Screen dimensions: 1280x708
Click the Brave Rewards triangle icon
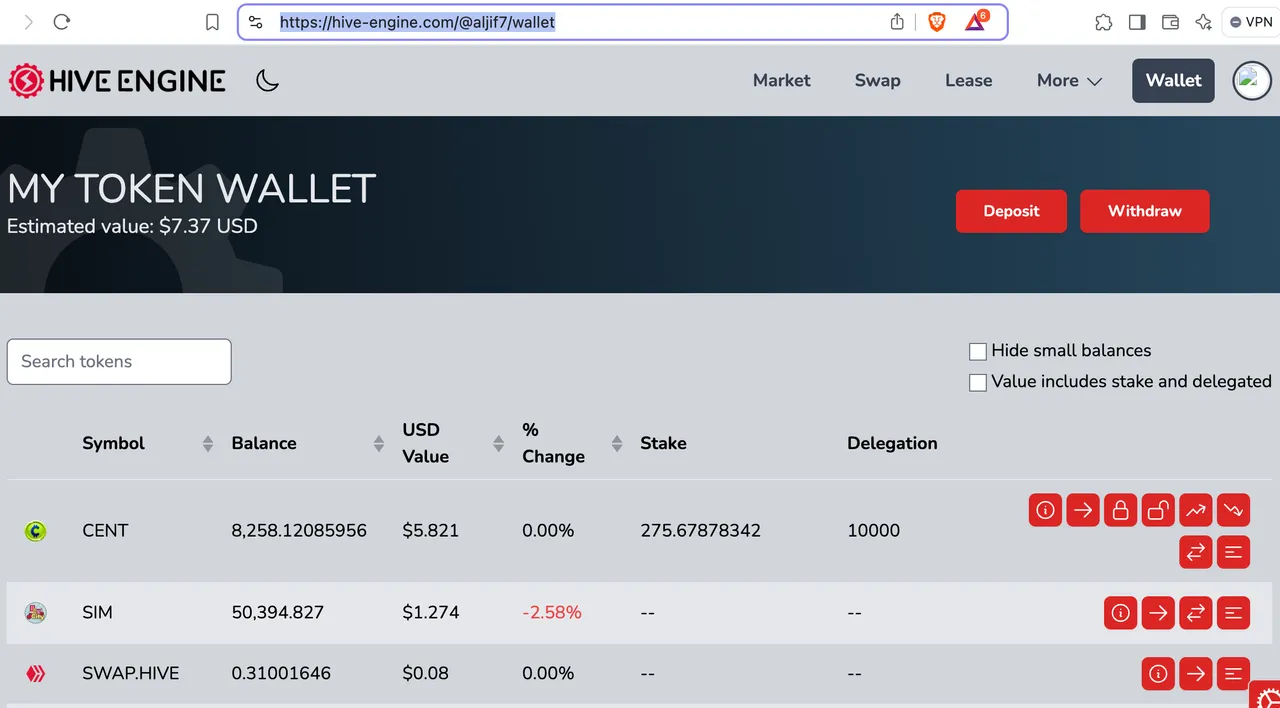(x=975, y=22)
